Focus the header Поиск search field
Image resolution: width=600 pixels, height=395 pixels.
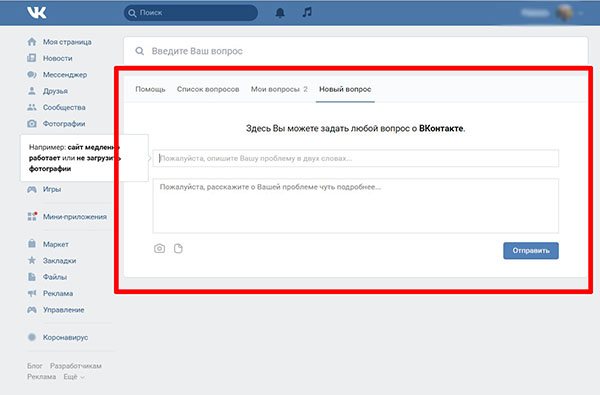click(191, 13)
